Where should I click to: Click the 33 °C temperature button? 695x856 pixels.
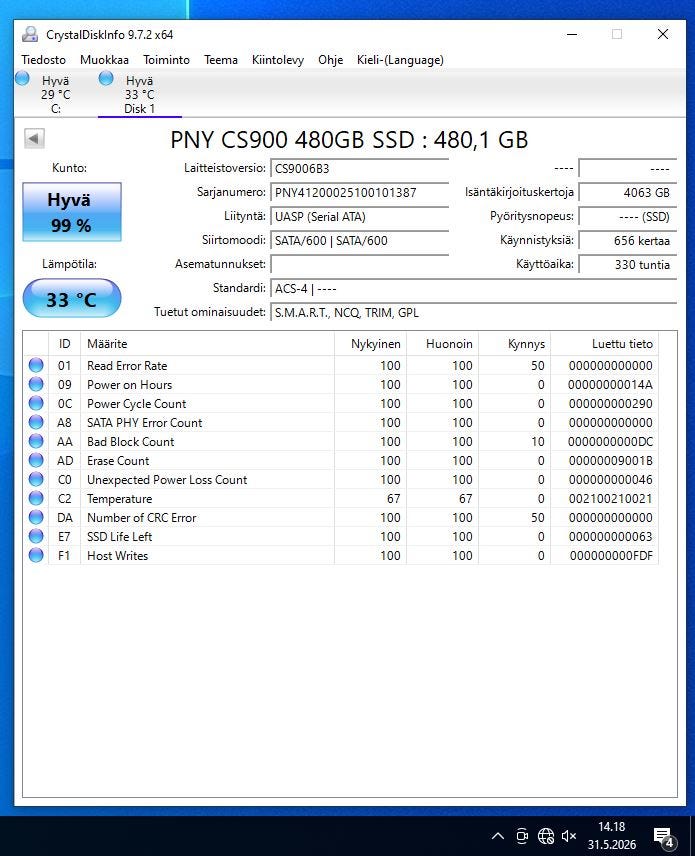point(72,298)
